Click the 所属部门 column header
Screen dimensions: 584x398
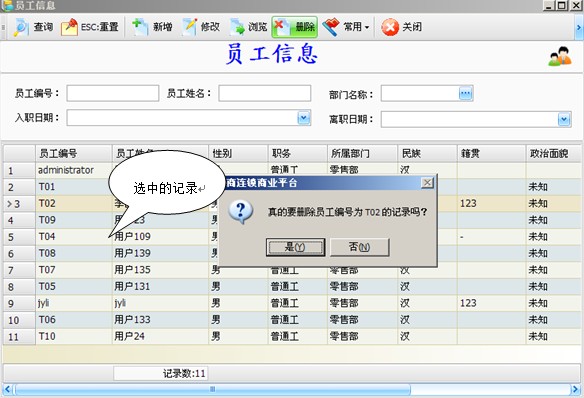(x=362, y=153)
